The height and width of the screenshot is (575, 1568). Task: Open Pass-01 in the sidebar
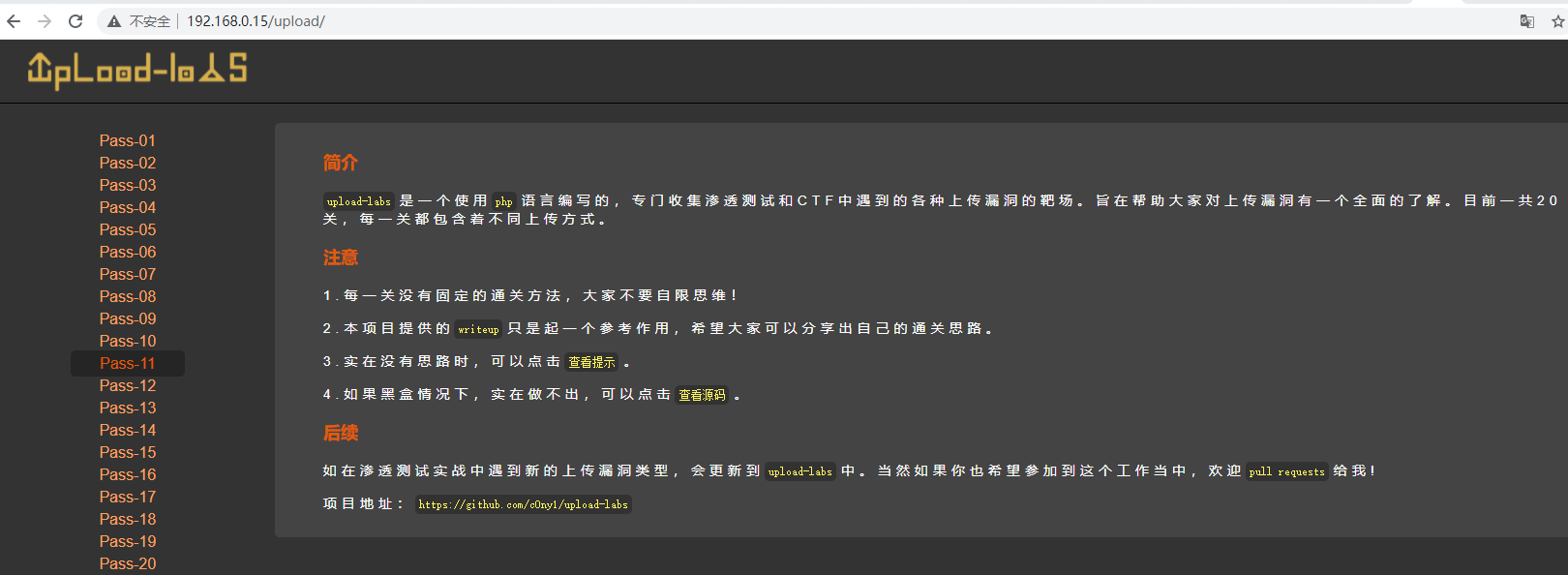click(127, 140)
